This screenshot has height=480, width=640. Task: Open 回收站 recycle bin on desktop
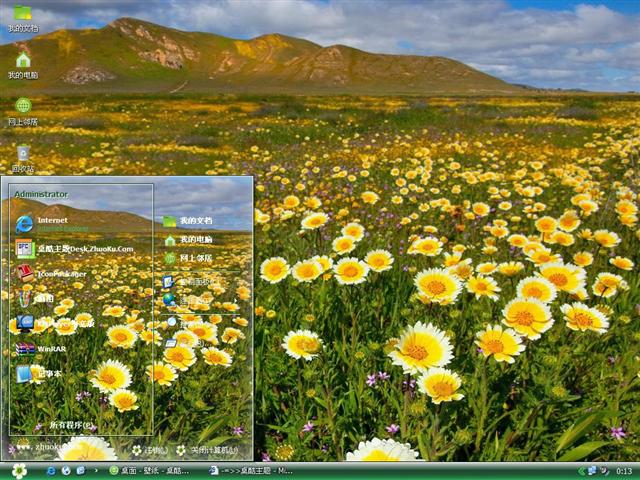point(23,158)
